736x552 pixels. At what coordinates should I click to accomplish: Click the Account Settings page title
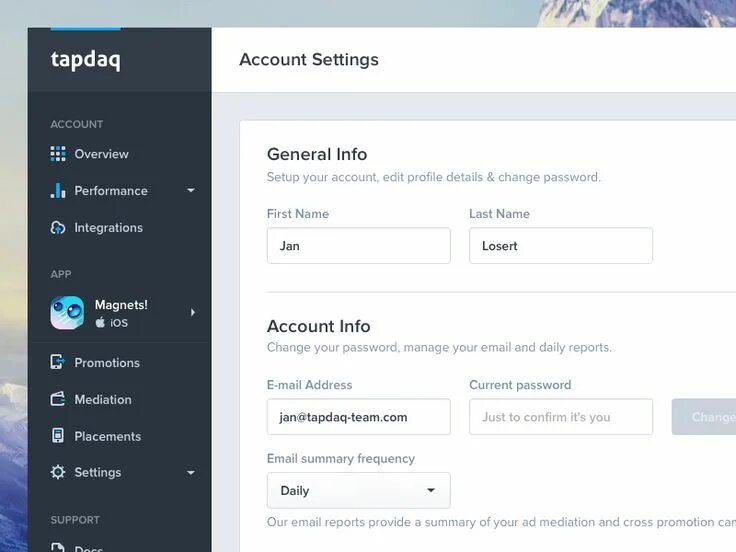(x=309, y=60)
